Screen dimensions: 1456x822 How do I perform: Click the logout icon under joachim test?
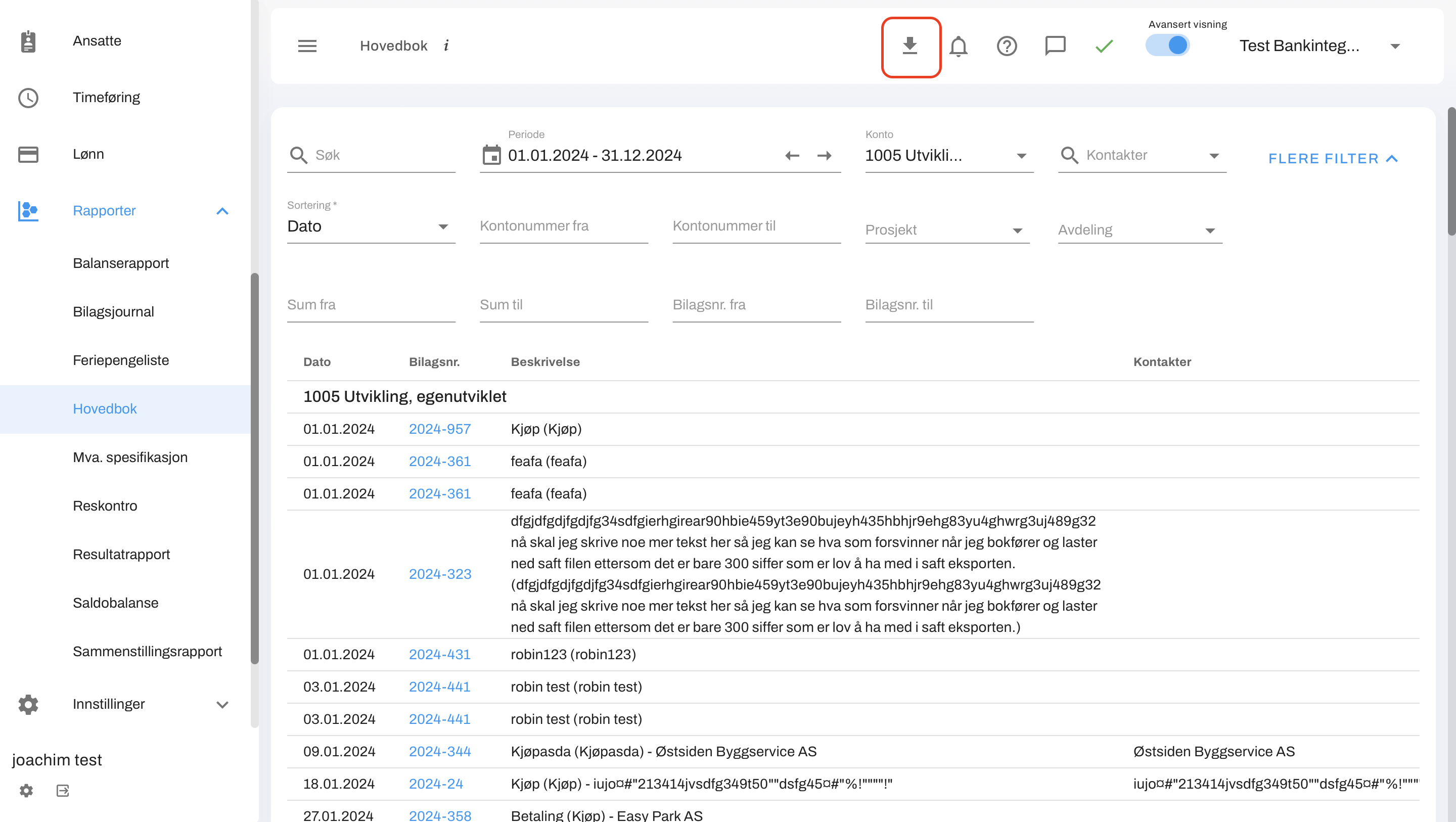coord(63,790)
